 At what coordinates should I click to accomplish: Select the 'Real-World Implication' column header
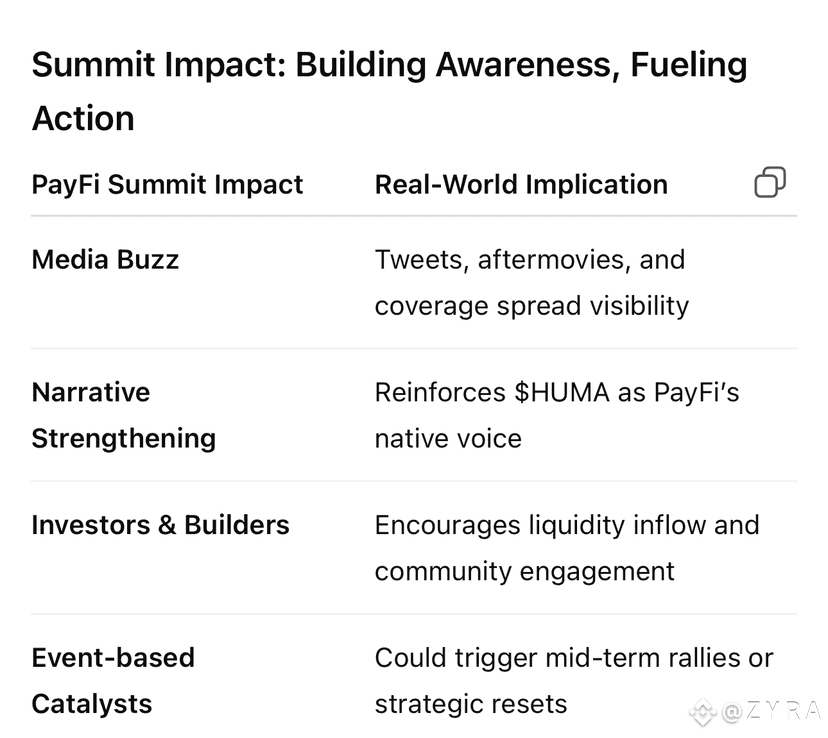521,185
